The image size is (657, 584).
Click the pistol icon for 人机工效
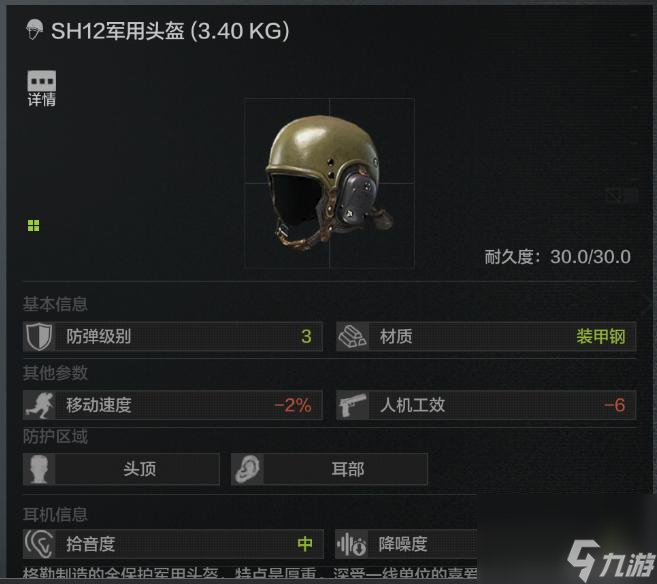(352, 405)
